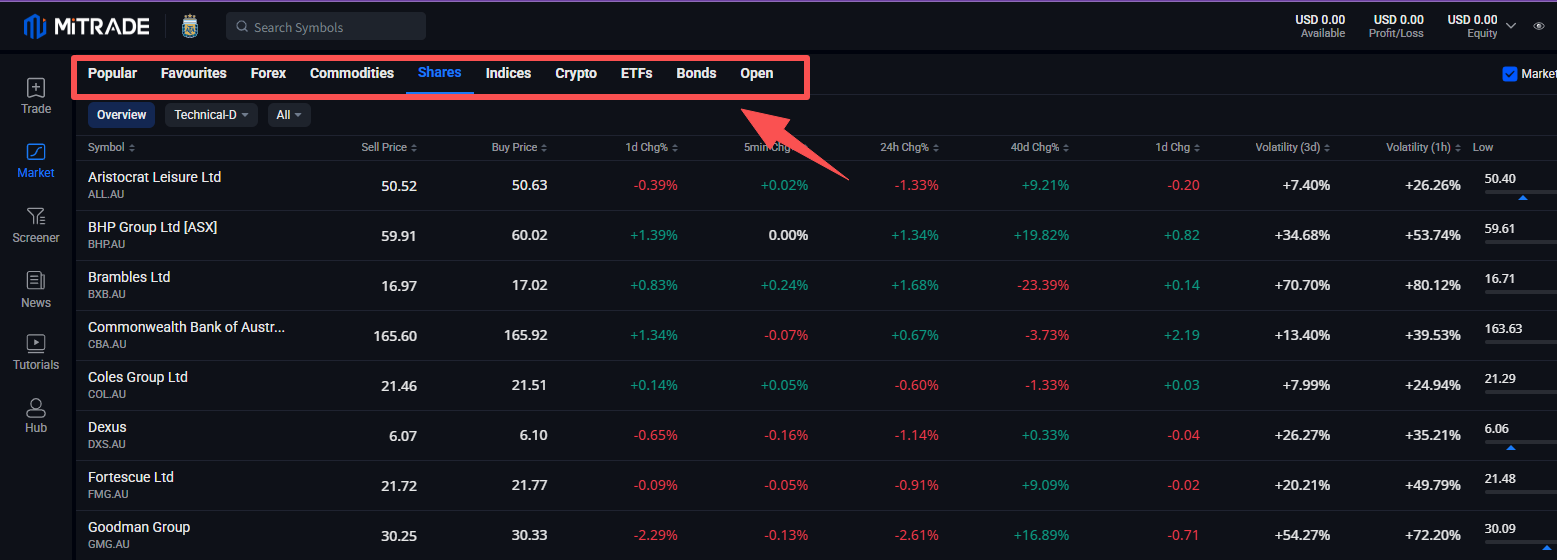Expand the account equity chevron
The height and width of the screenshot is (560, 1557).
click(x=1511, y=26)
